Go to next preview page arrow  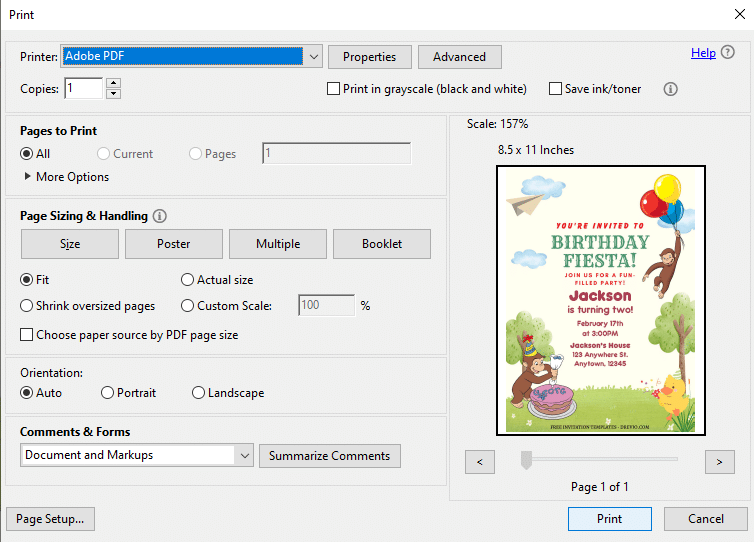(719, 462)
